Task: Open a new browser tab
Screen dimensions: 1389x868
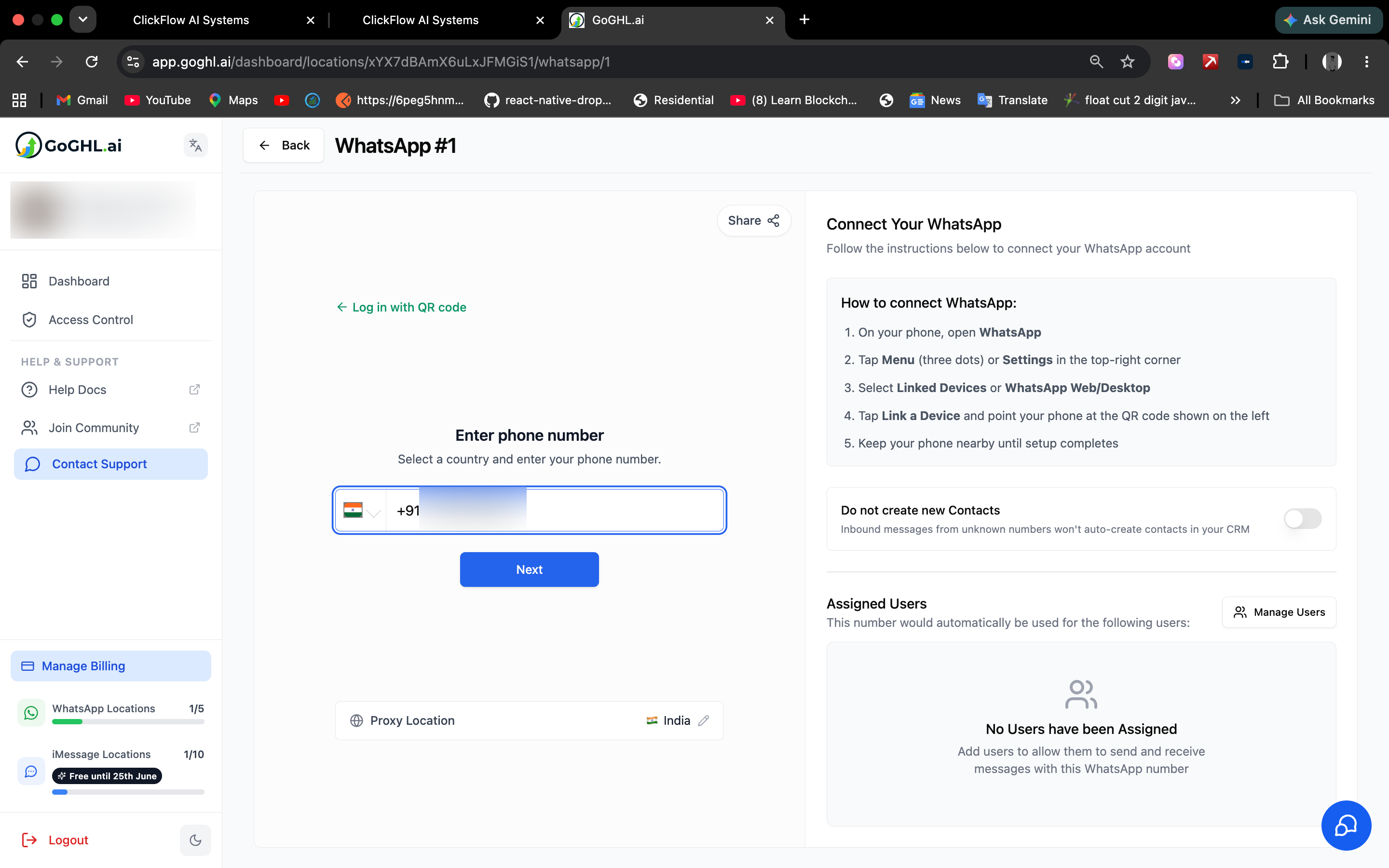Action: (x=804, y=19)
